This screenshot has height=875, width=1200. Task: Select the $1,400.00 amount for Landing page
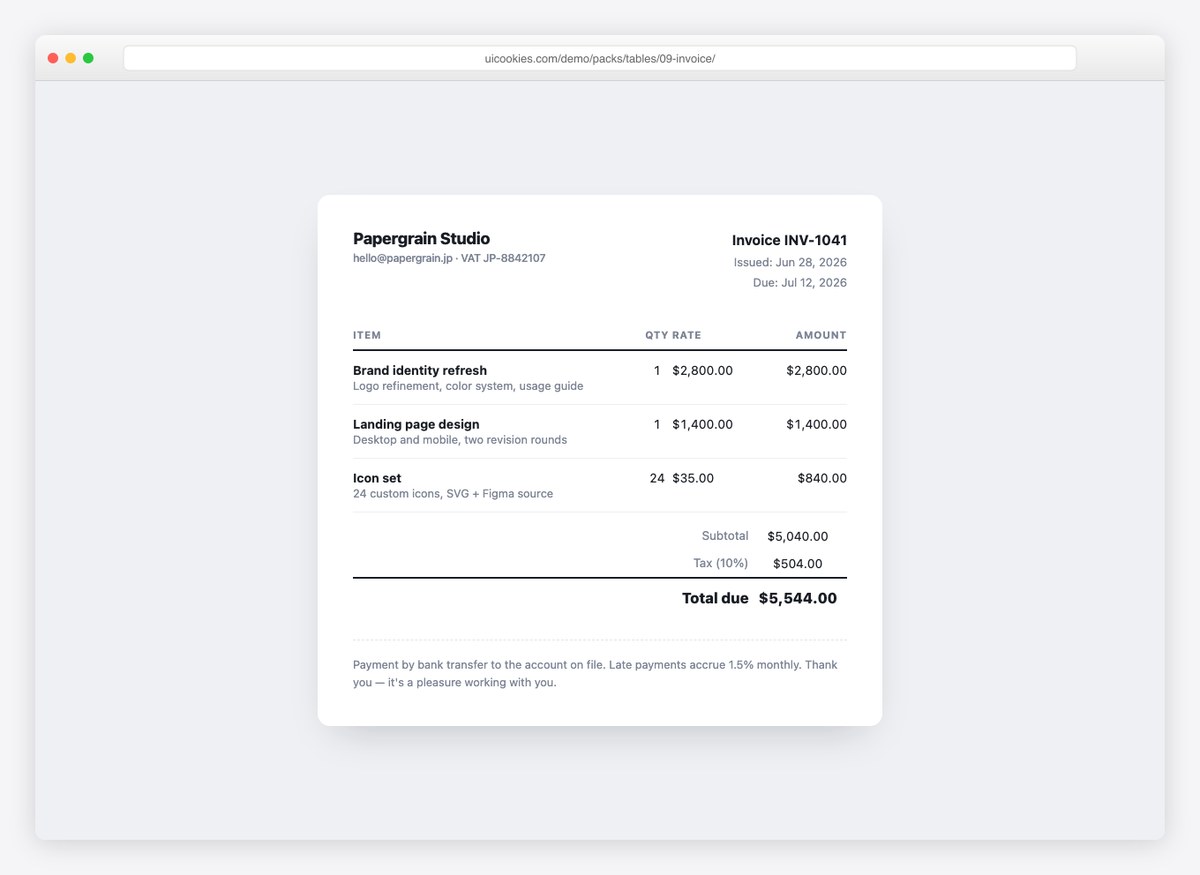point(816,424)
